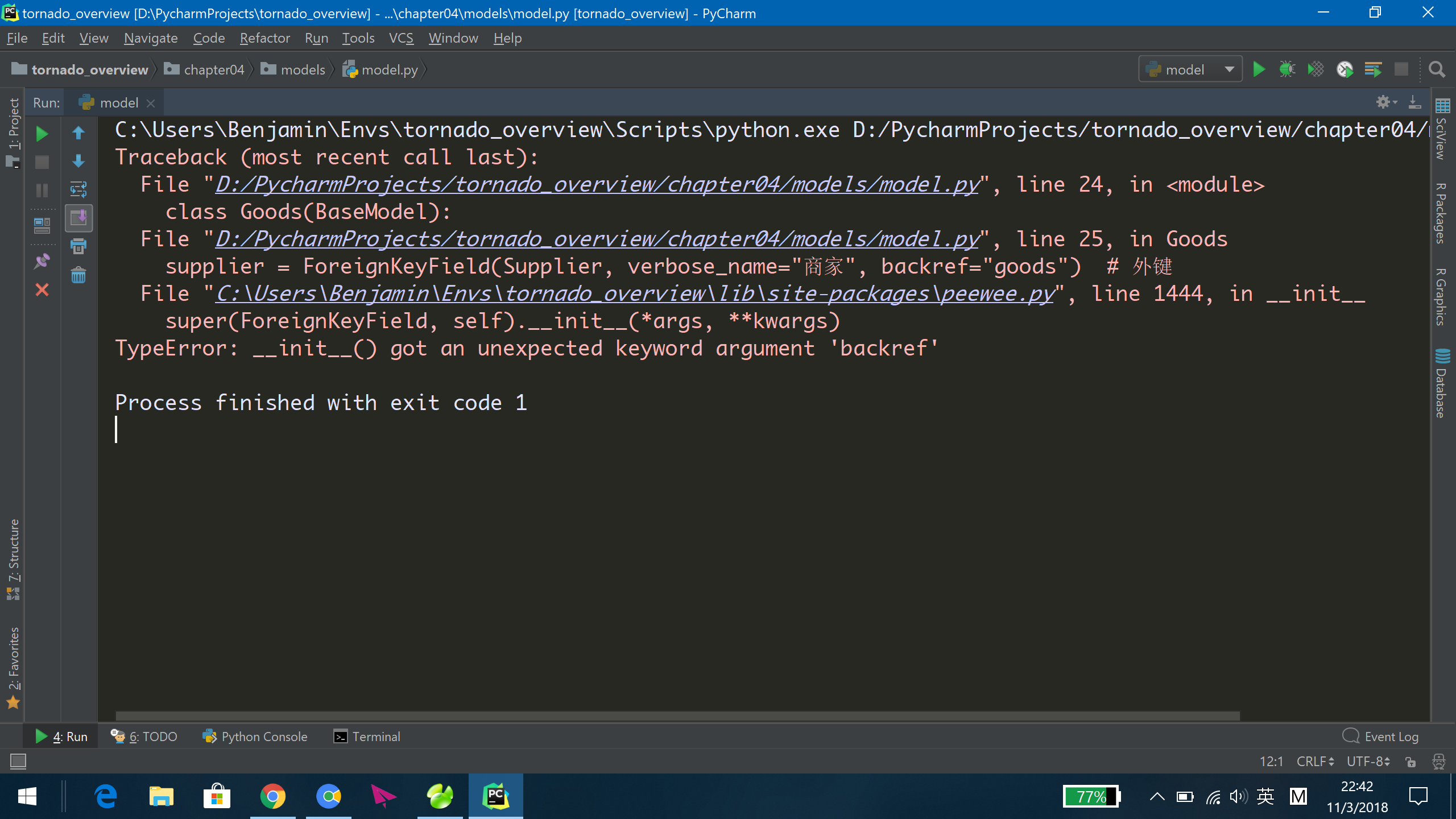Change CRLF line separator in status bar
The width and height of the screenshot is (1456, 819).
click(1315, 761)
